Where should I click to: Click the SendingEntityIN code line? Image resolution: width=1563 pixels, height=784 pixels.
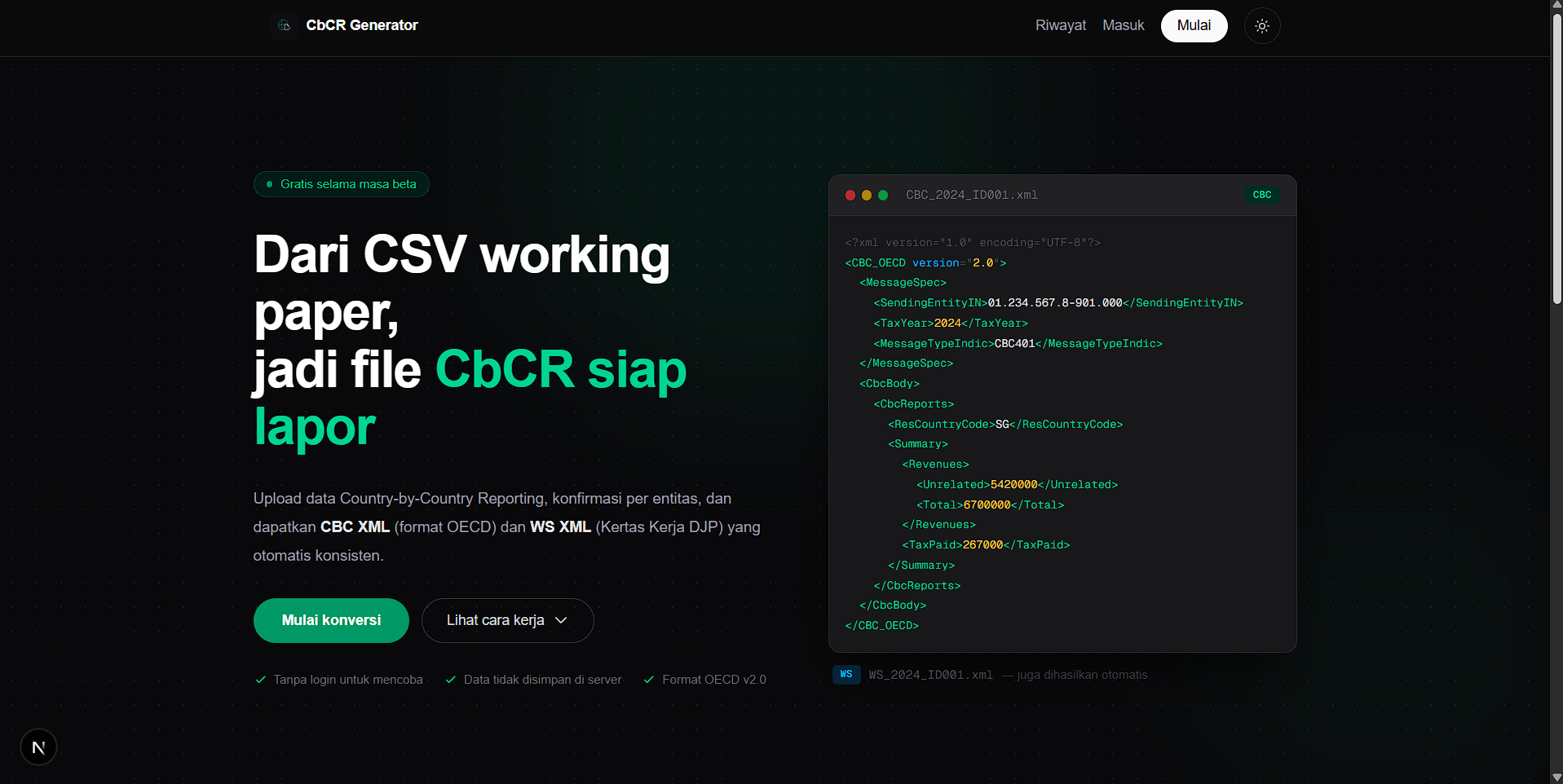click(x=1058, y=303)
